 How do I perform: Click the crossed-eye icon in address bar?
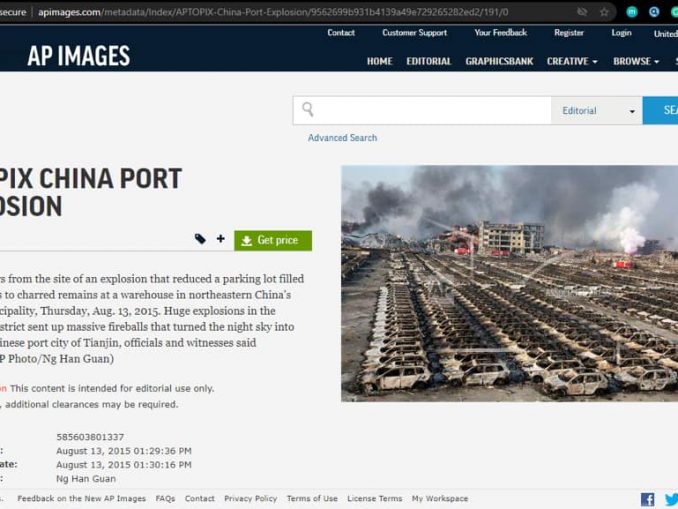(582, 12)
